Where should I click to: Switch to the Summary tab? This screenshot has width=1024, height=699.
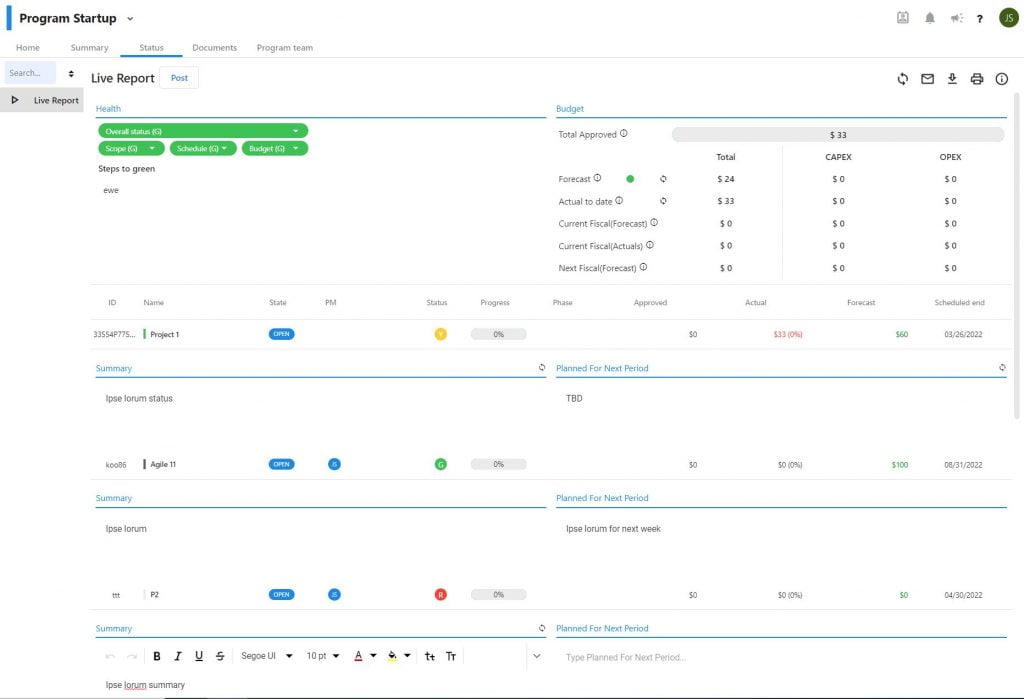89,48
